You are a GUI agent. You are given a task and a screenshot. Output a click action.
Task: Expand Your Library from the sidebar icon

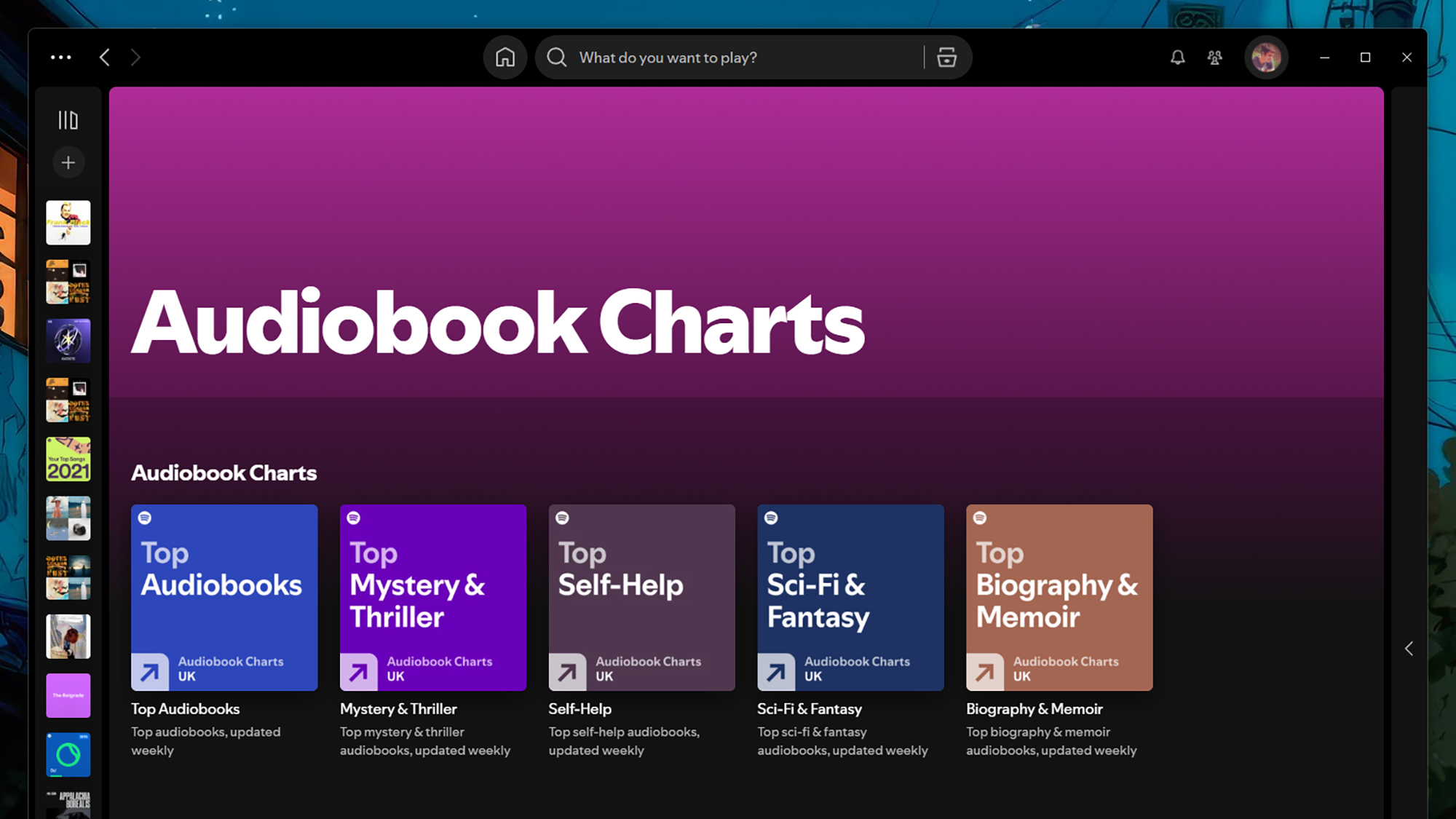tap(68, 119)
